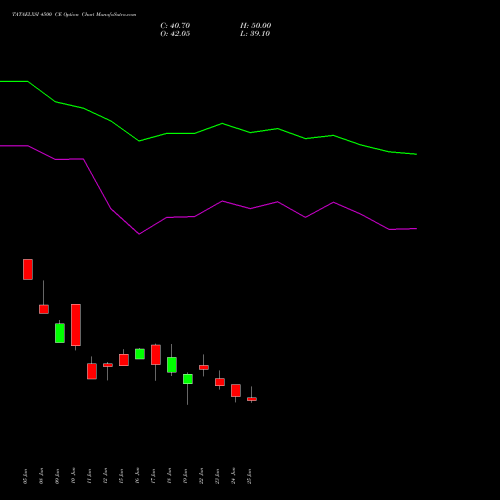Click the 19 Jan date axis label

click(186, 476)
